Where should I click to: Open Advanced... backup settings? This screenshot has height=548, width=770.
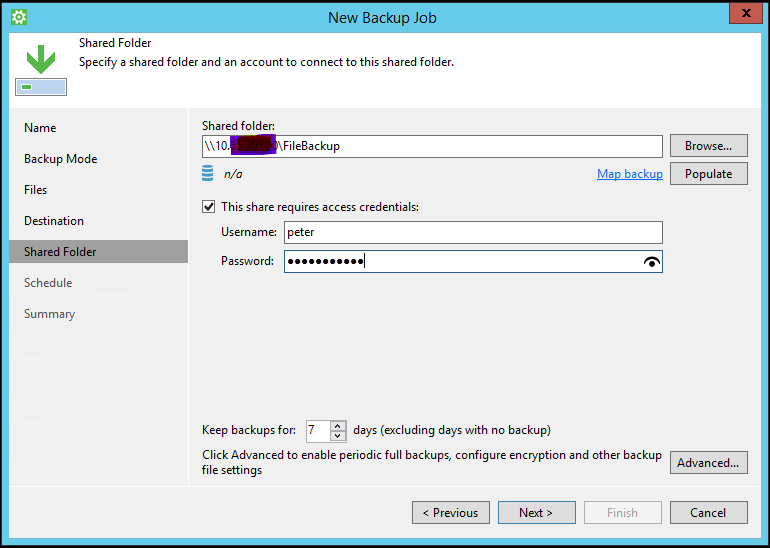[708, 463]
